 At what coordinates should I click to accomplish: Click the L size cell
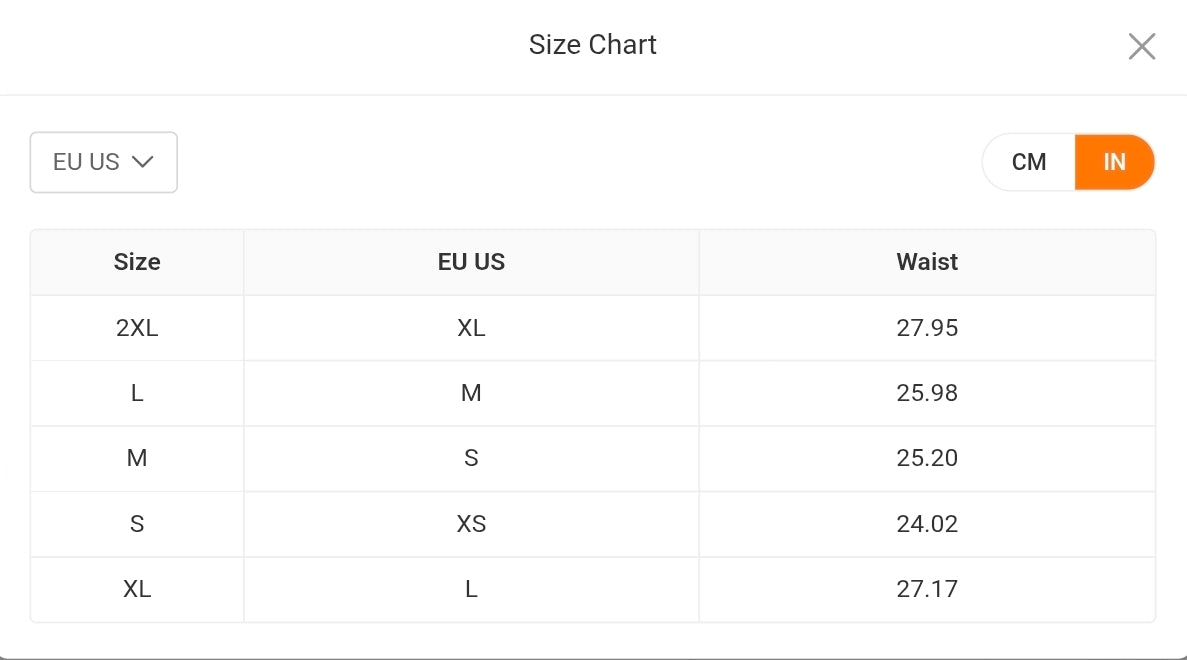pyautogui.click(x=137, y=393)
